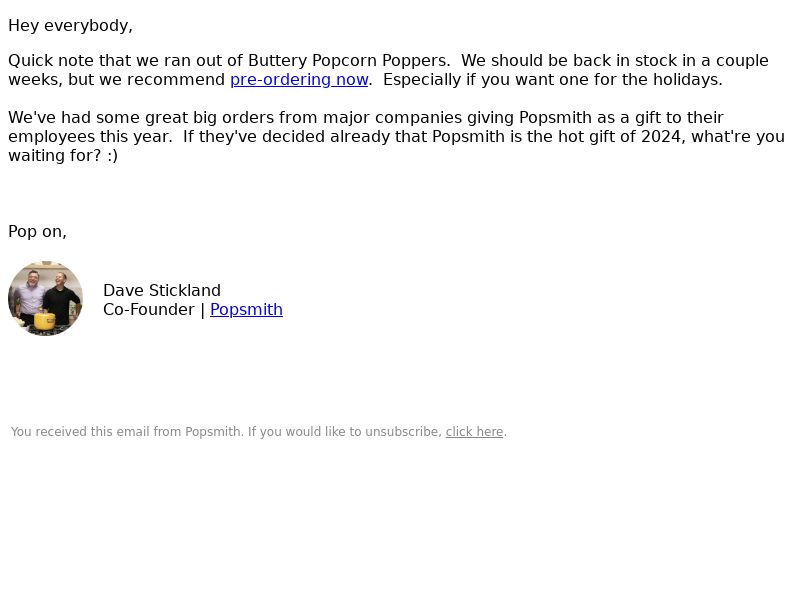Click the man in the lavender shirt
Image resolution: width=800 pixels, height=600 pixels.
click(x=30, y=296)
